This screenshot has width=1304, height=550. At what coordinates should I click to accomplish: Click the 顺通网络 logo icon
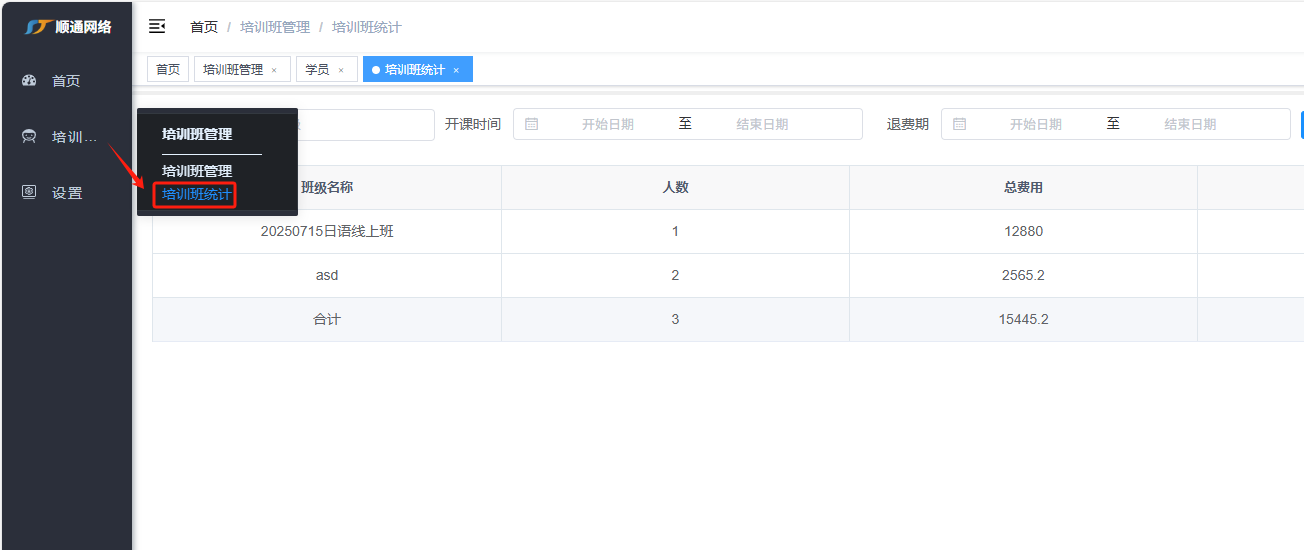(x=38, y=27)
